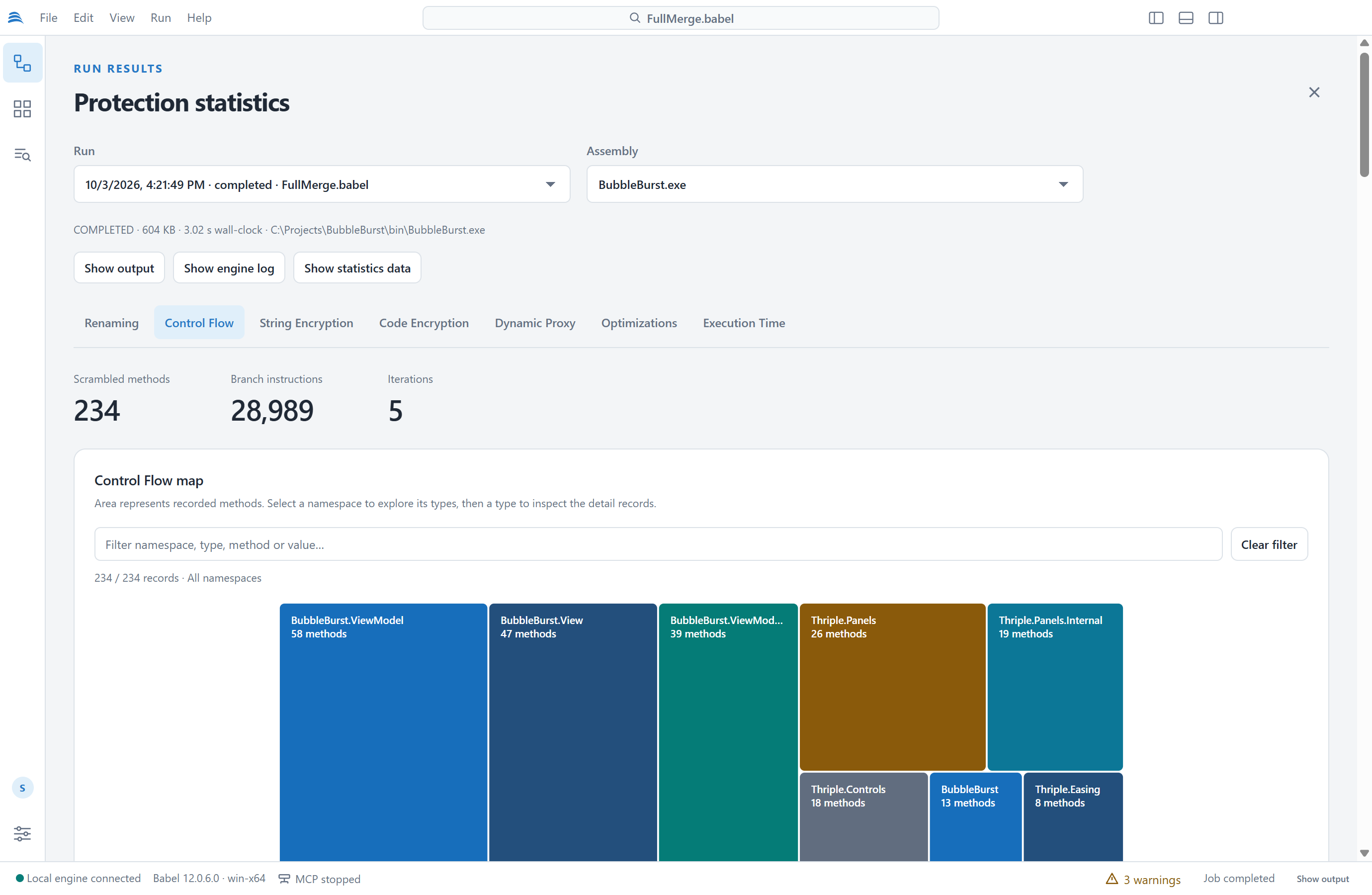
Task: Toggle right sidebar layout icon
Action: [x=1216, y=18]
